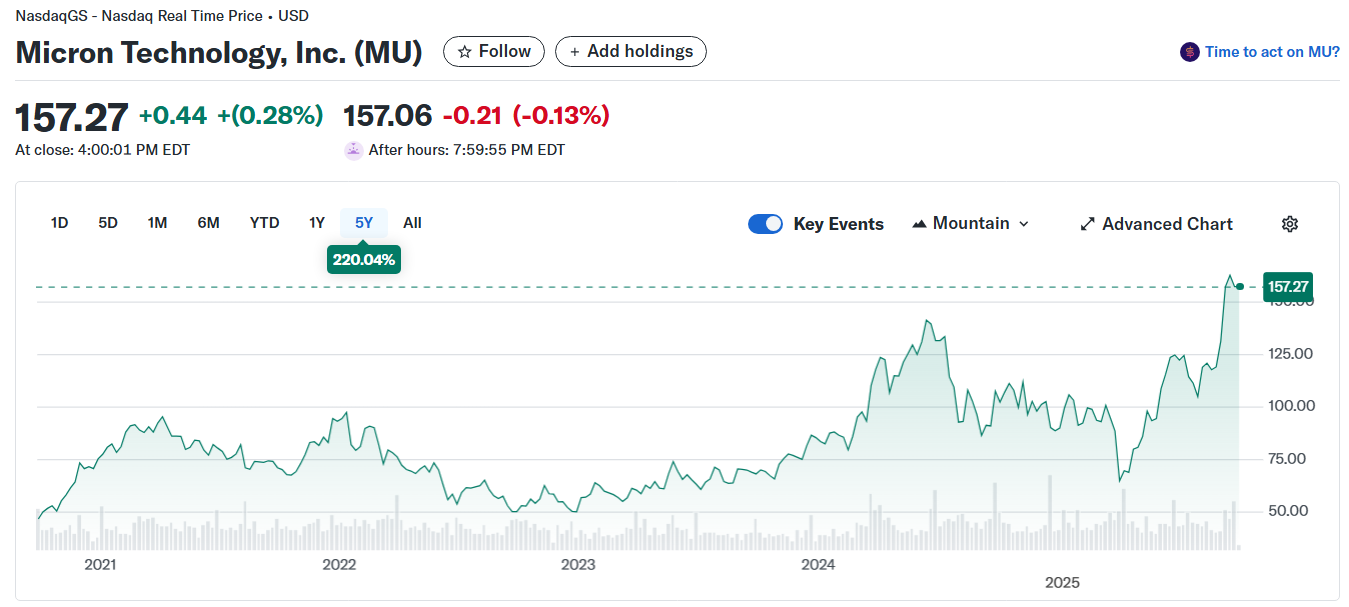The height and width of the screenshot is (607, 1349).
Task: Click the Add holdings button
Action: 631,51
